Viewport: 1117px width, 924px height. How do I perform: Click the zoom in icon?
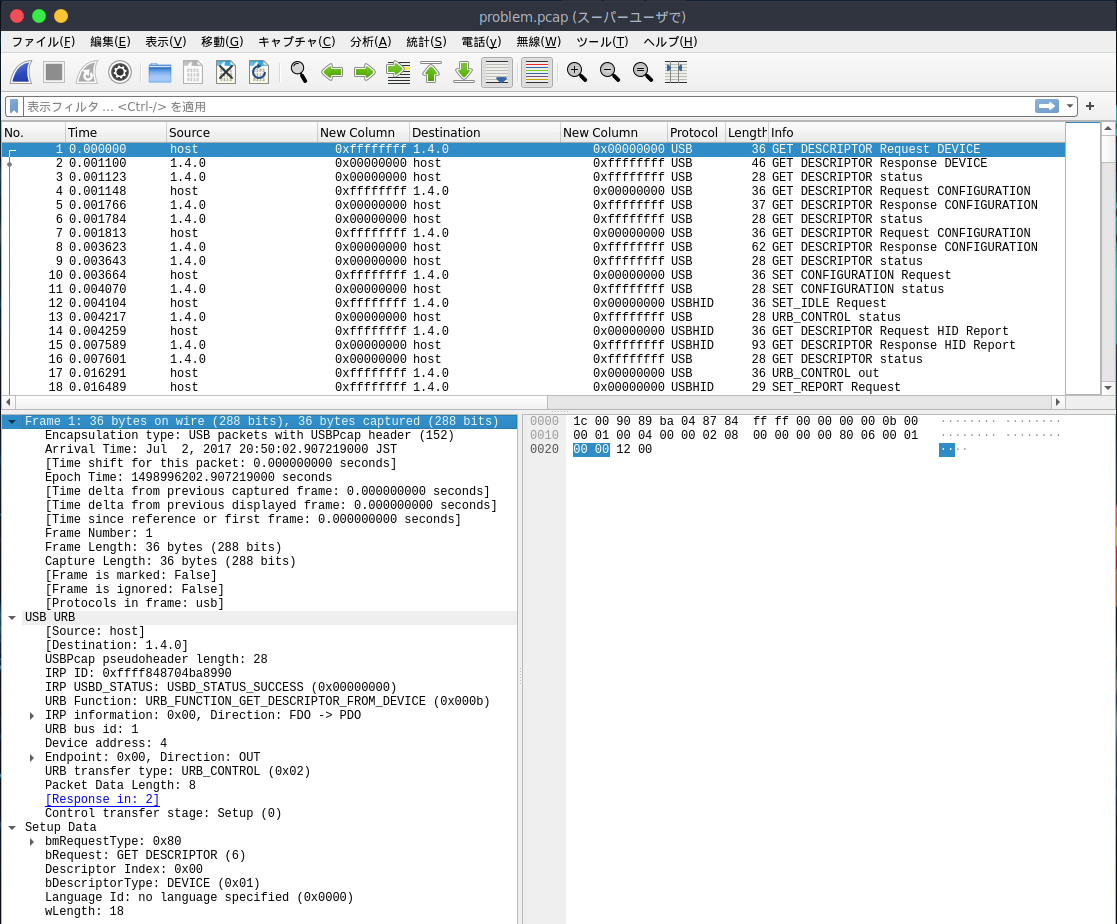[576, 72]
